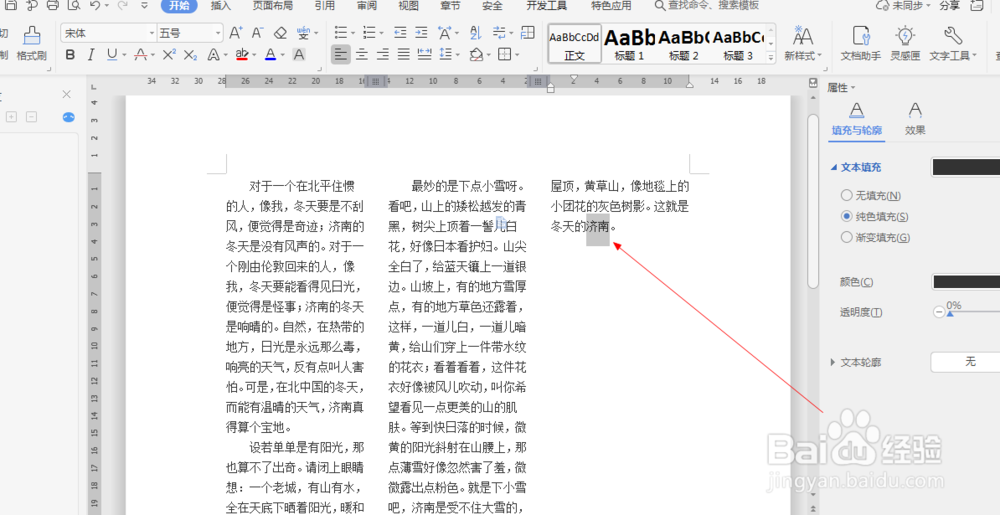Open the font size dropdown 五号
The image size is (1000, 515).
pos(218,33)
